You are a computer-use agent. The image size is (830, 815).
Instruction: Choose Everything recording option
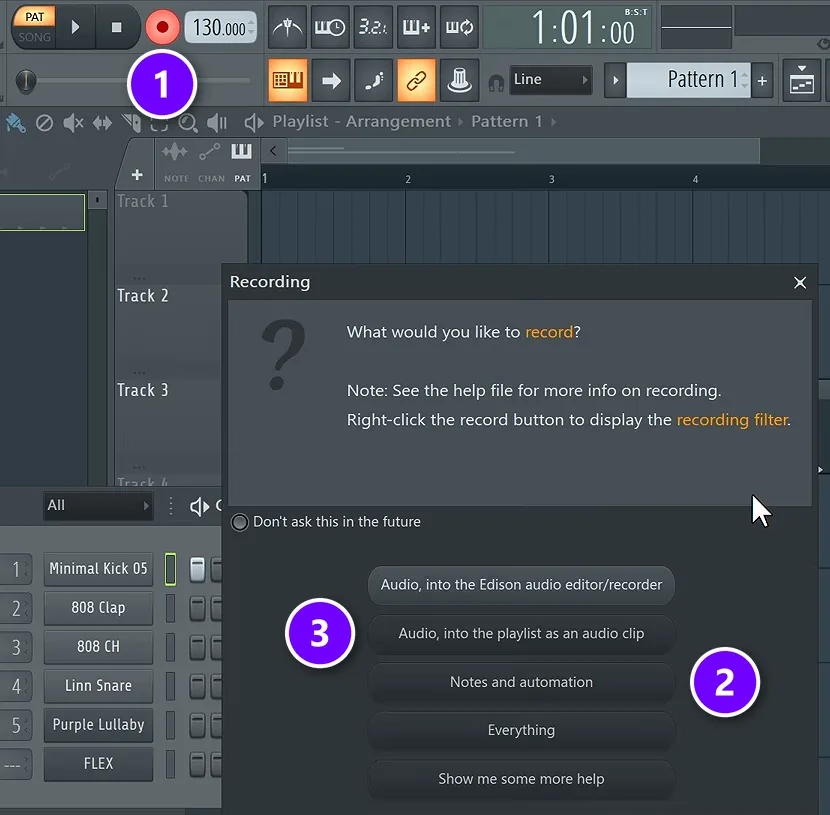click(521, 730)
